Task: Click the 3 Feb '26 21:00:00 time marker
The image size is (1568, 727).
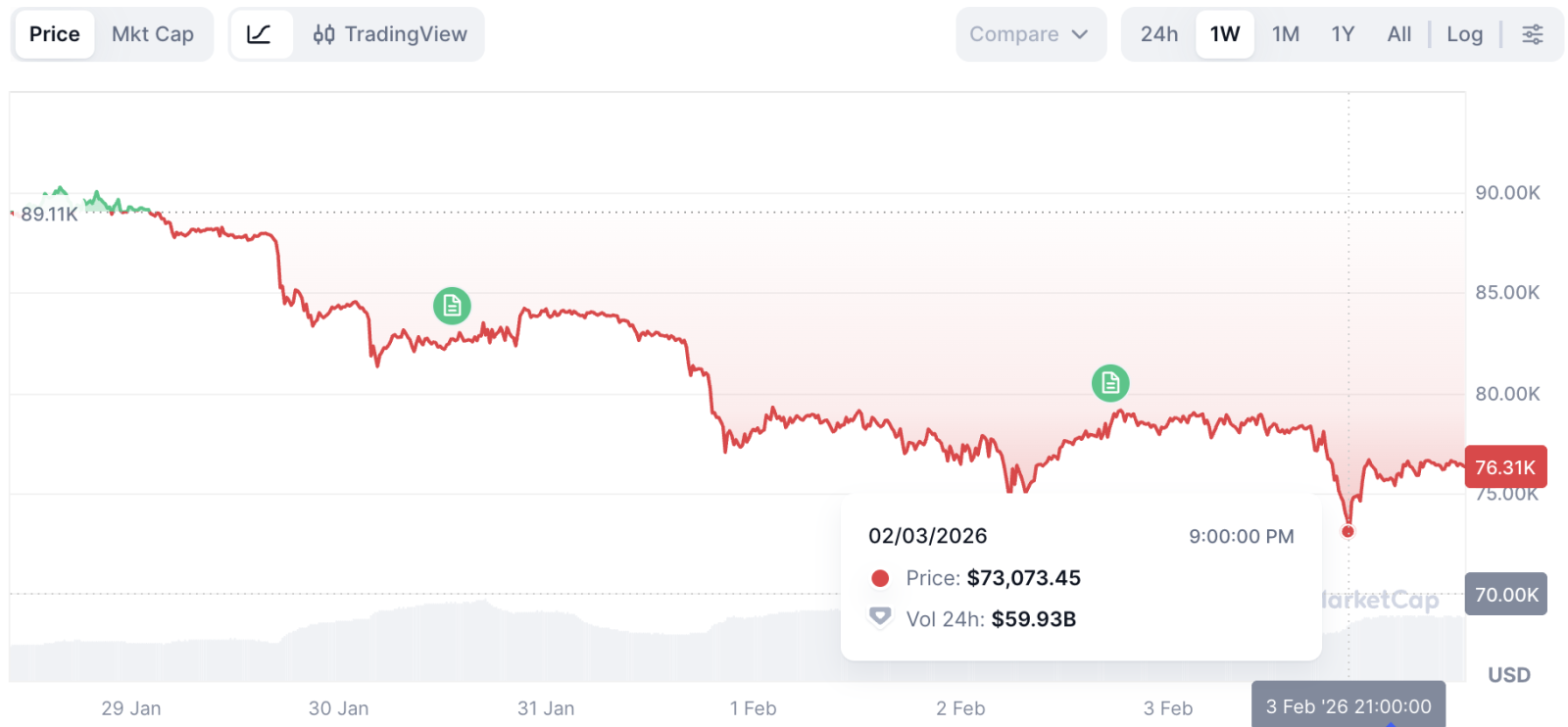Action: tap(1348, 705)
